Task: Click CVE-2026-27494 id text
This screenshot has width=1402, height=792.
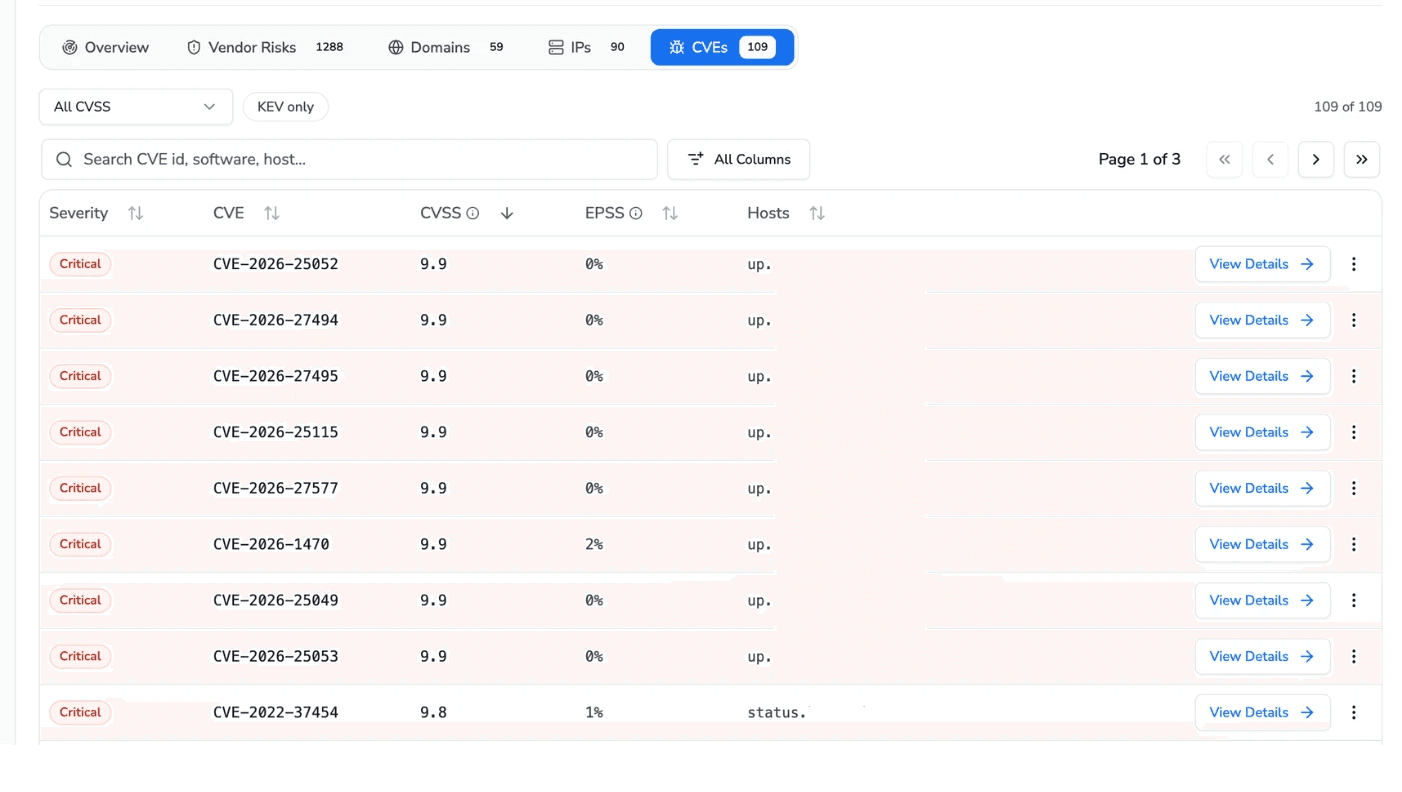Action: (276, 320)
